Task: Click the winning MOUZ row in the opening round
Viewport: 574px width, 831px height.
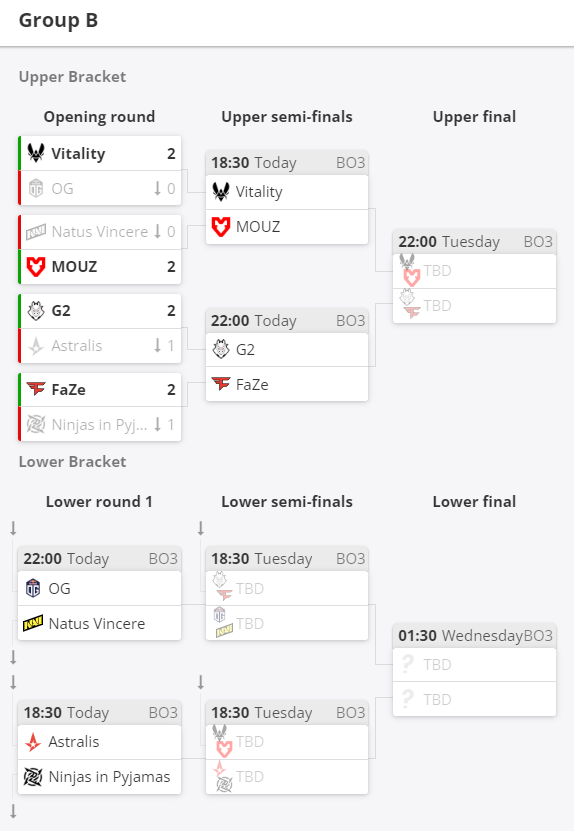Action: coord(100,267)
